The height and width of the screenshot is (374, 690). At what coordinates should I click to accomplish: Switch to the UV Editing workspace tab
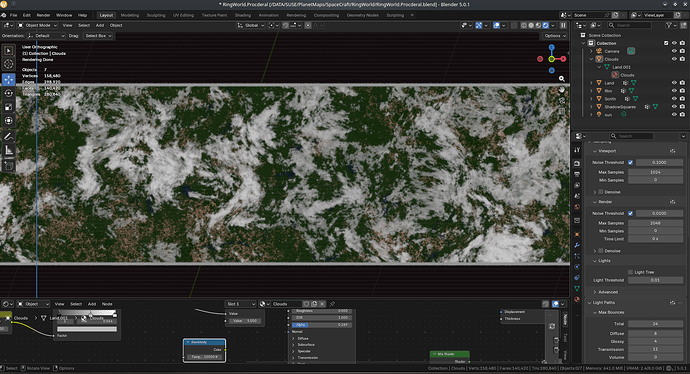(183, 15)
